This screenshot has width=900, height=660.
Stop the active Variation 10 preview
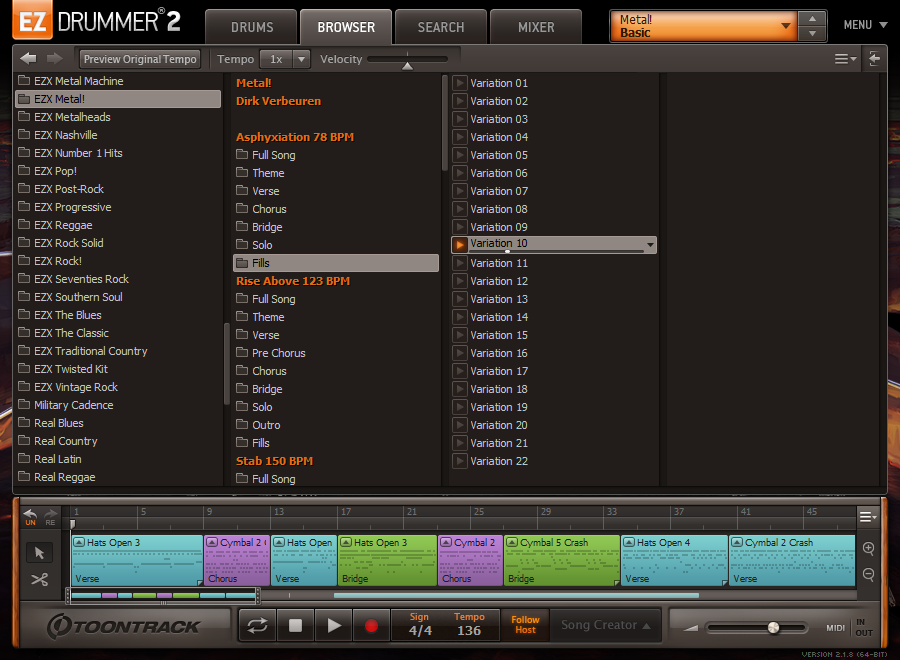[459, 244]
